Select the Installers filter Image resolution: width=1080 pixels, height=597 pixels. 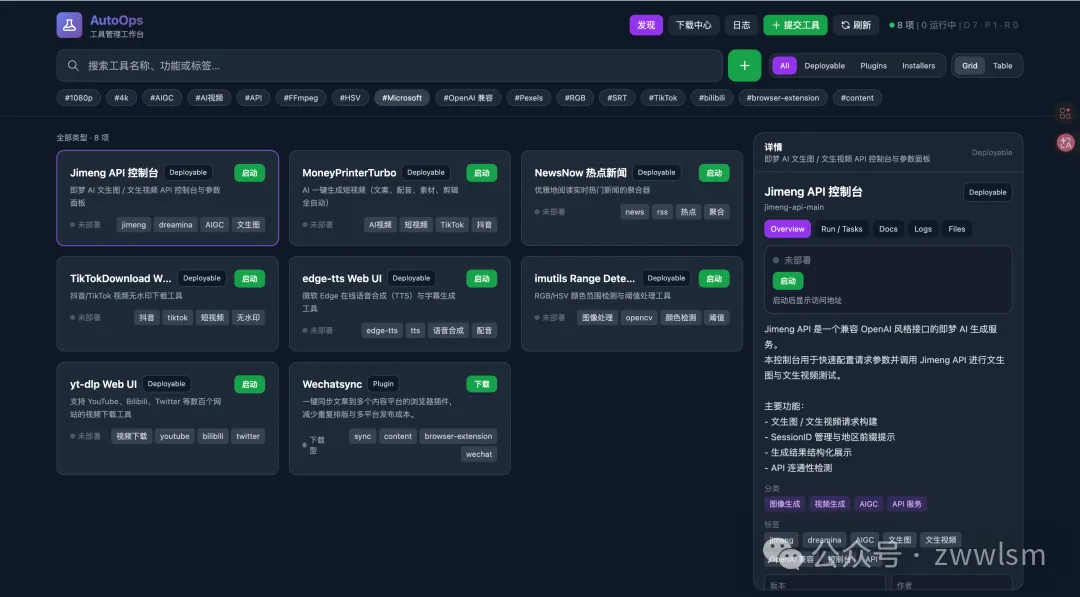(x=919, y=65)
